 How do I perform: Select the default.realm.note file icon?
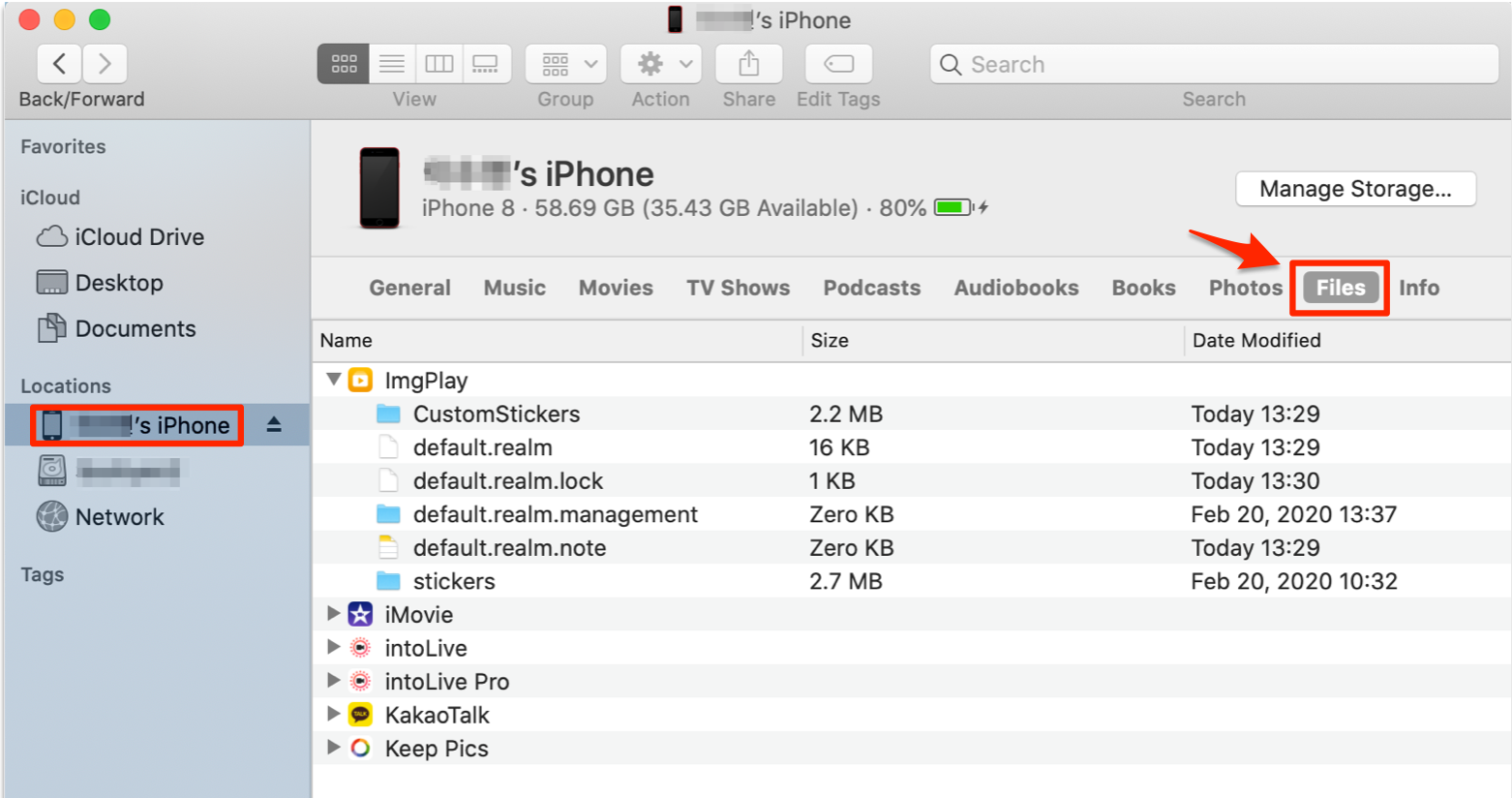pyautogui.click(x=388, y=547)
